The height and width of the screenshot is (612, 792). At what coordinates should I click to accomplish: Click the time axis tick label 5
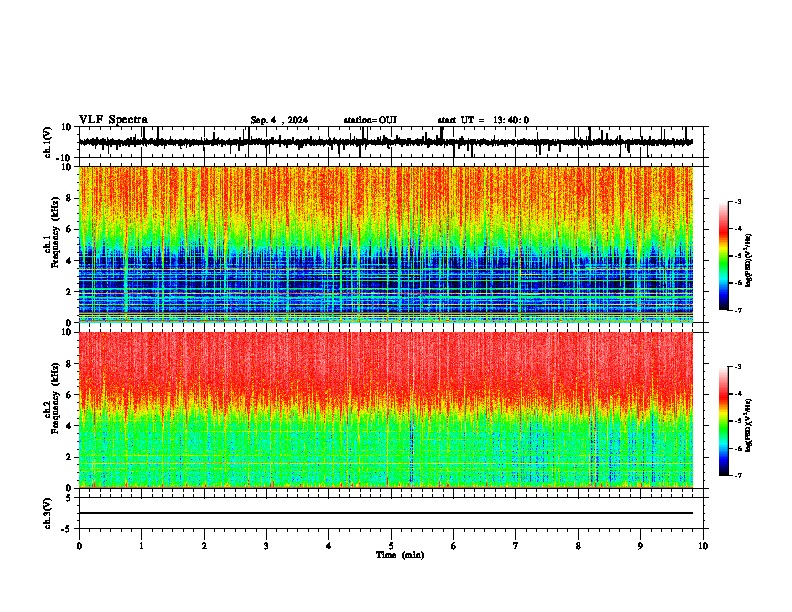point(391,546)
